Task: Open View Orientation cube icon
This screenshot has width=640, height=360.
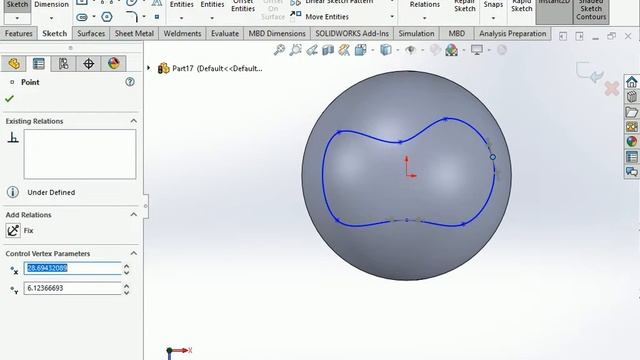Action: click(360, 50)
